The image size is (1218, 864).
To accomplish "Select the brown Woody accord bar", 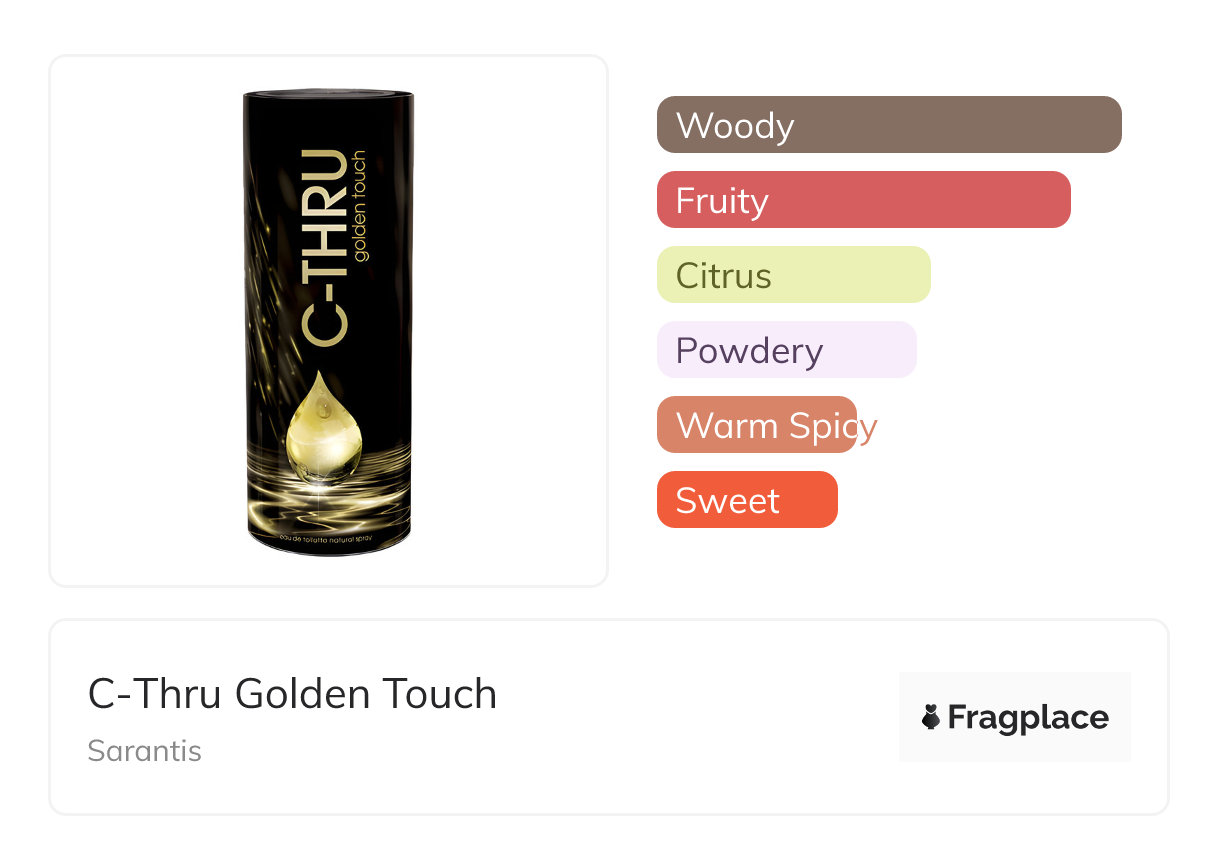I will [889, 125].
